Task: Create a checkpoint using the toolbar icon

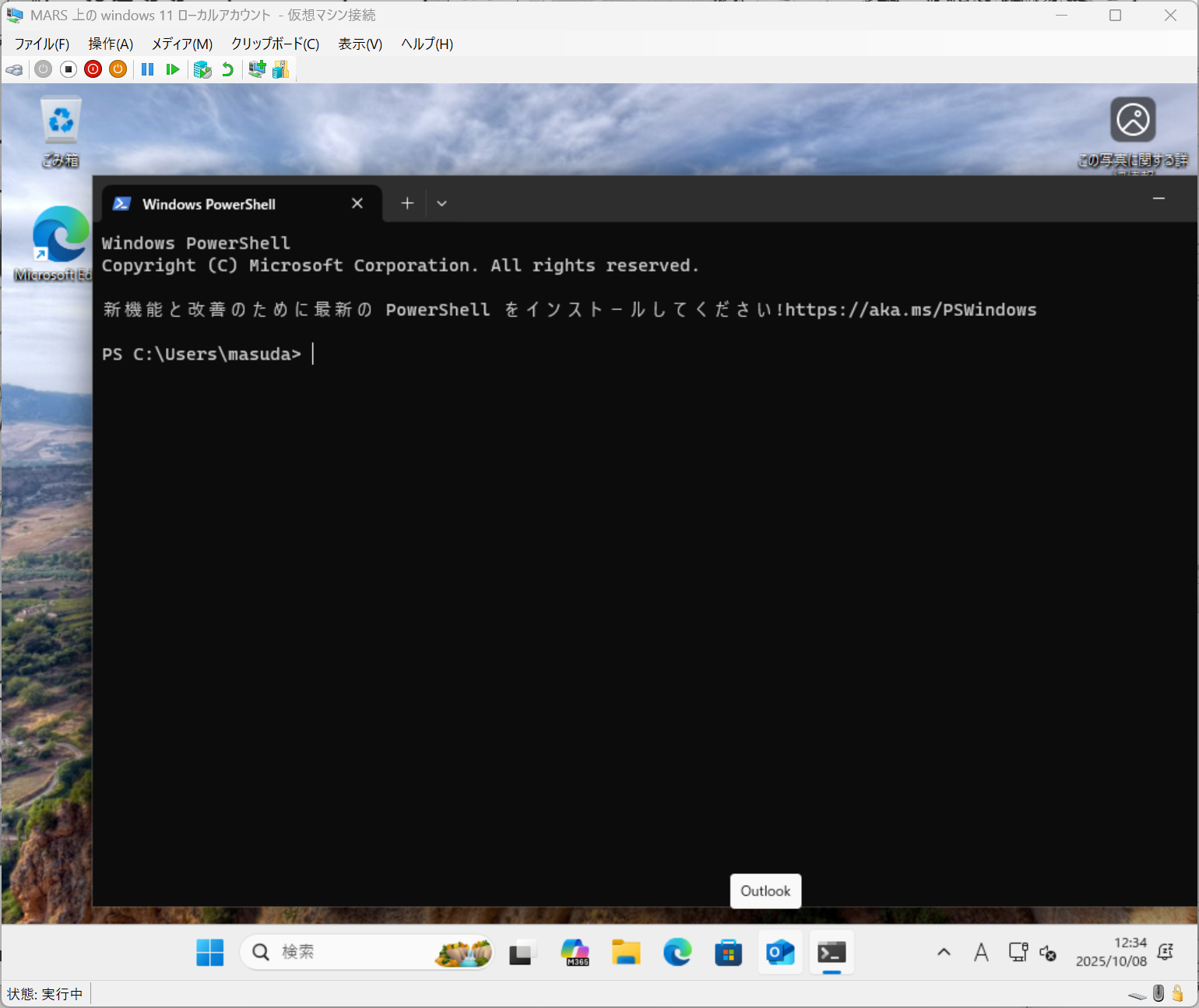Action: point(202,70)
